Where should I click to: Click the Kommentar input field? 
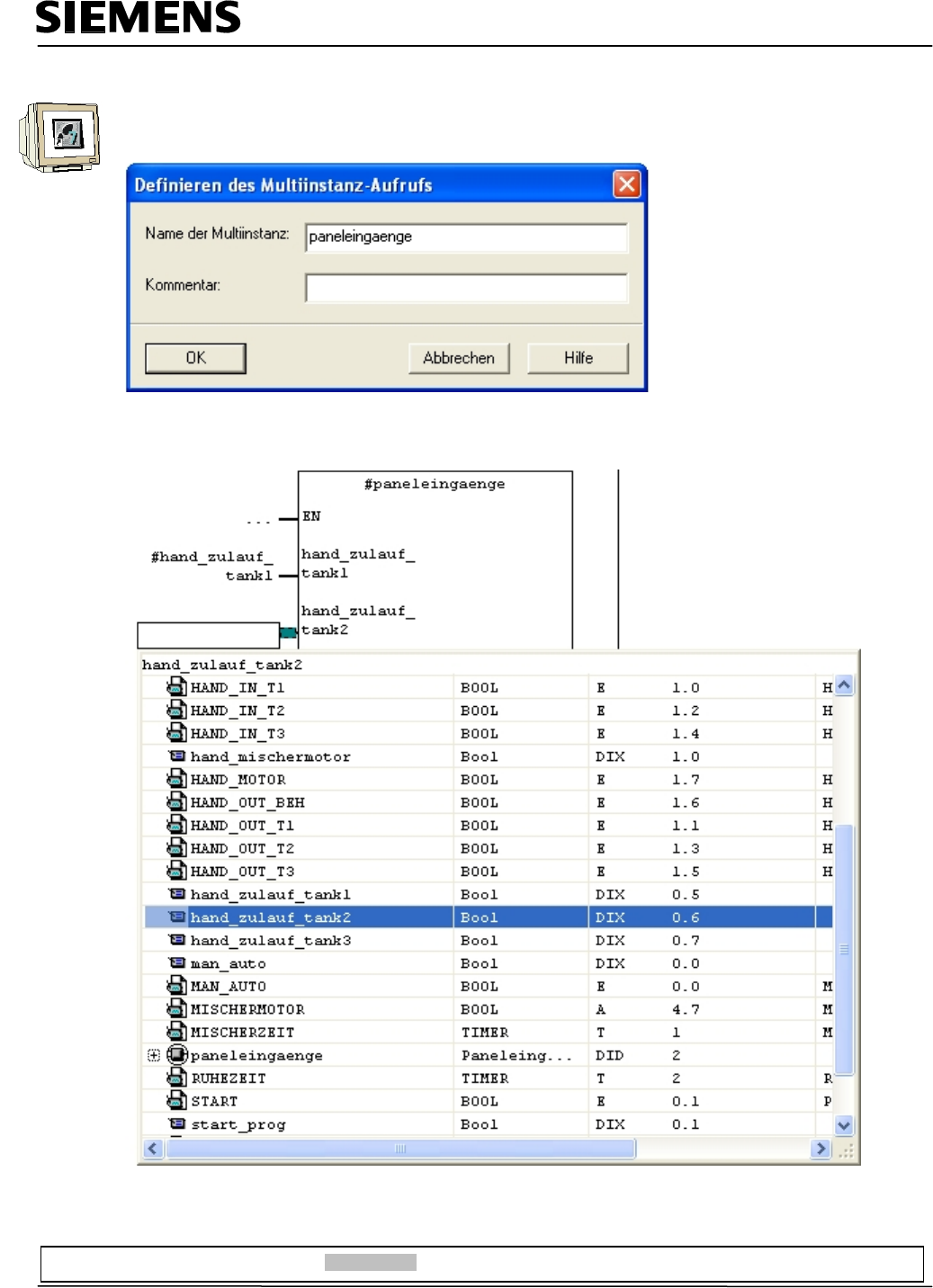point(466,288)
